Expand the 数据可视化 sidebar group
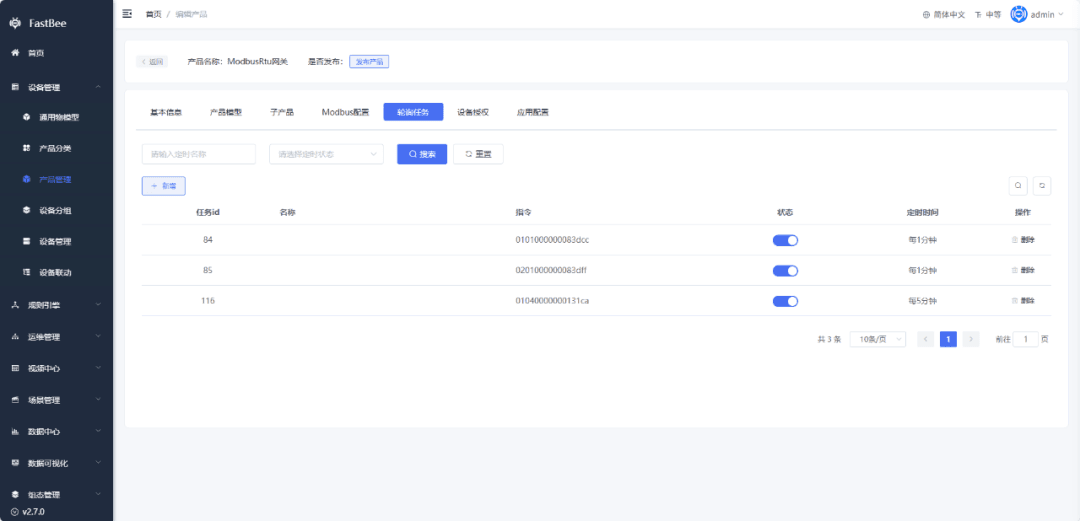This screenshot has height=521, width=1080. 56,463
